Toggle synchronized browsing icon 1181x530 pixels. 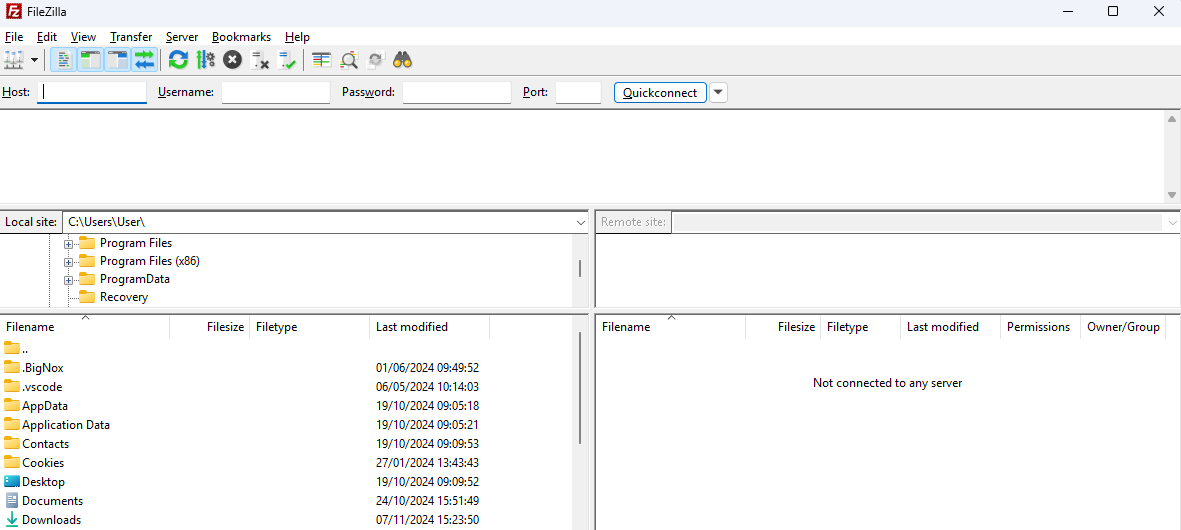375,60
